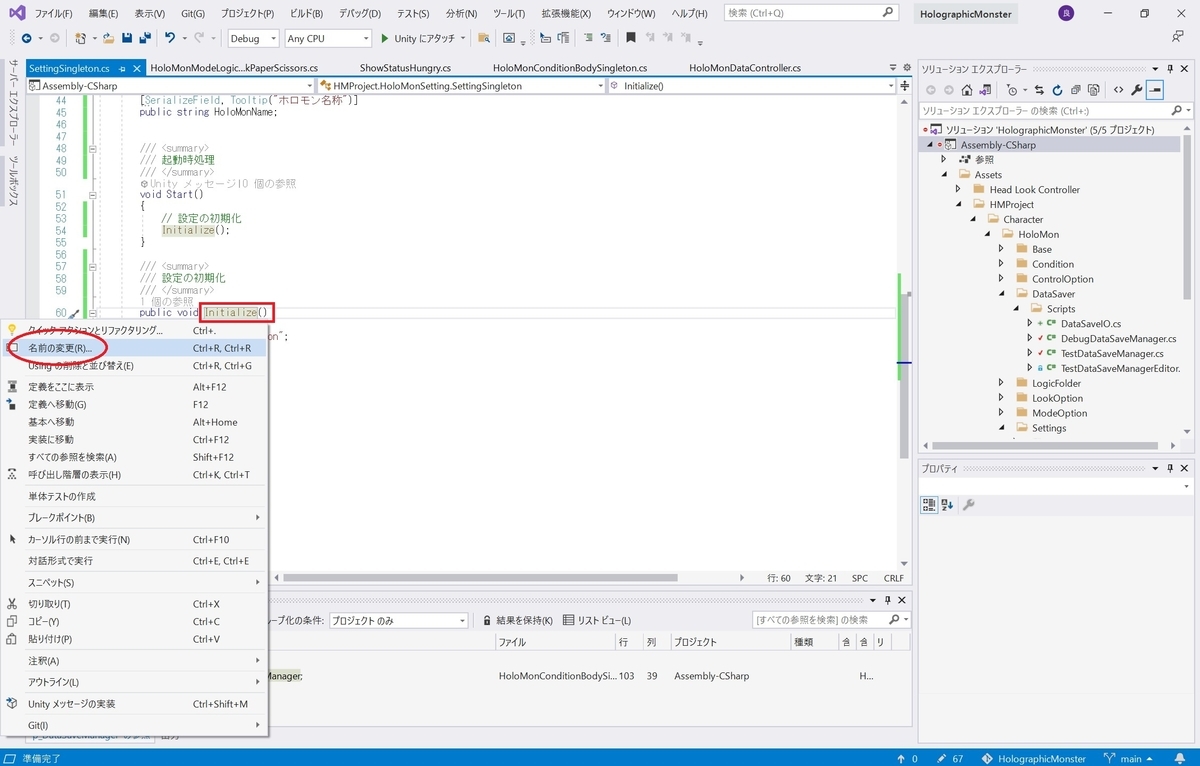Expand the 参照 references node
Viewport: 1200px width, 766px height.
point(943,159)
